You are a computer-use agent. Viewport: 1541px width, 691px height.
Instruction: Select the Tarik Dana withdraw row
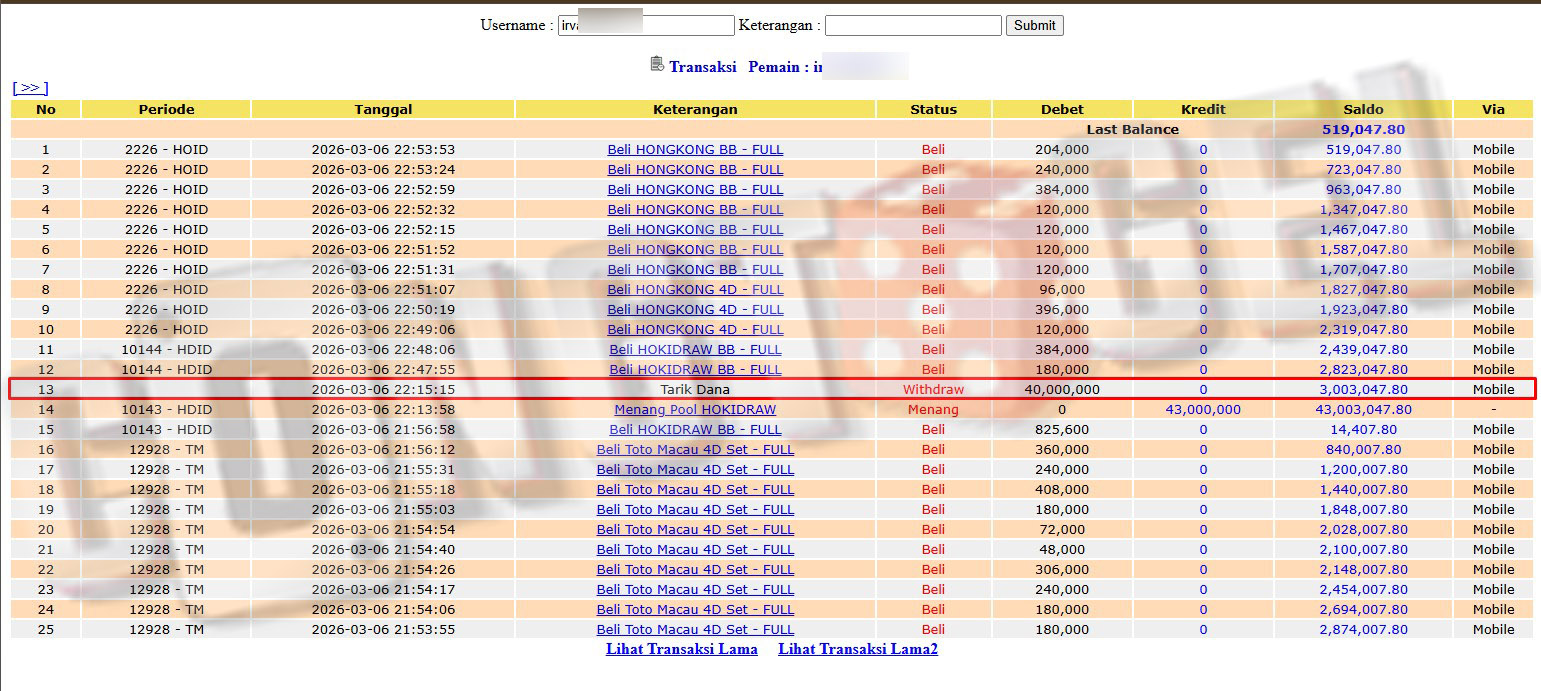pyautogui.click(x=695, y=389)
